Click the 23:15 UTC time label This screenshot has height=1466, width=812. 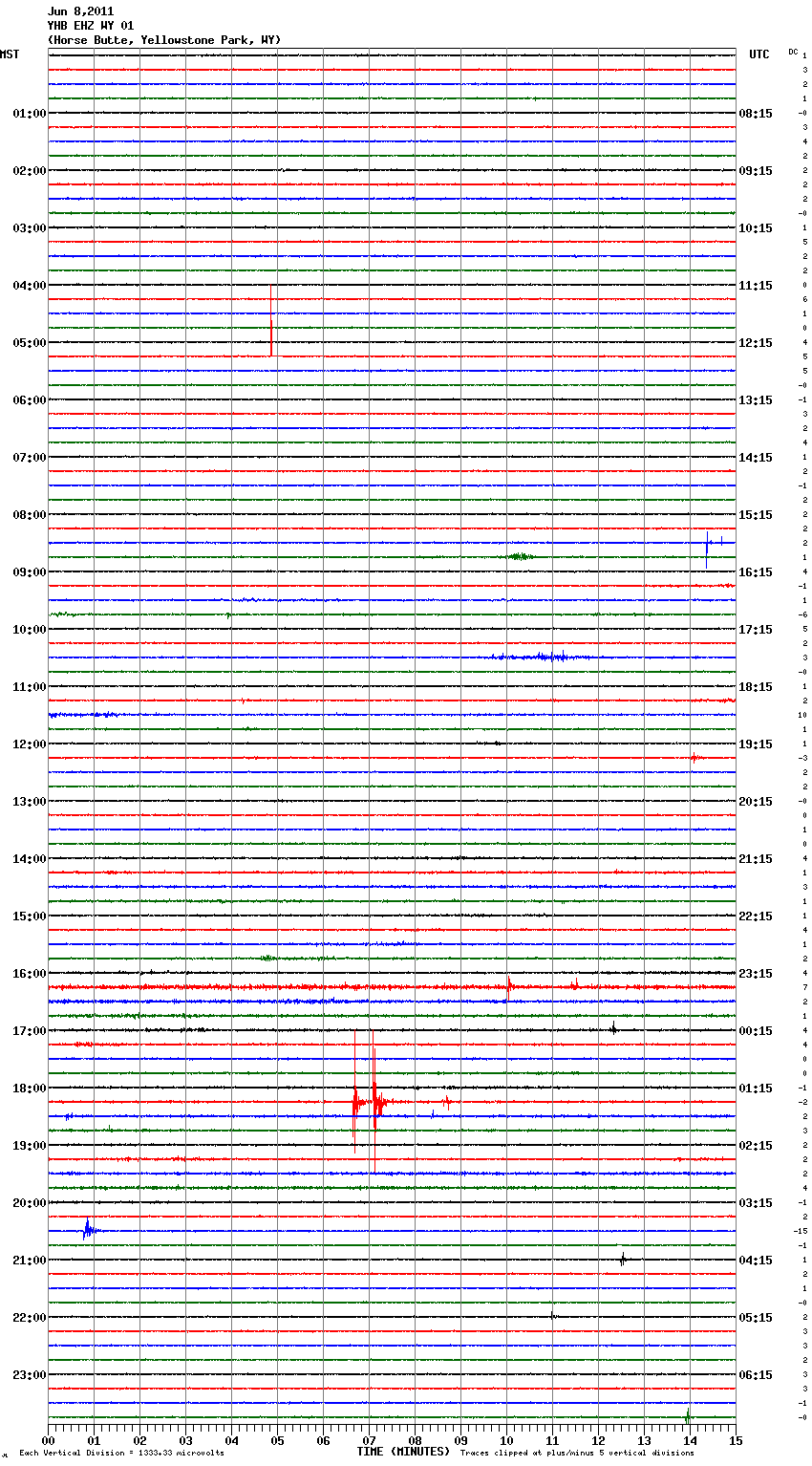point(756,974)
